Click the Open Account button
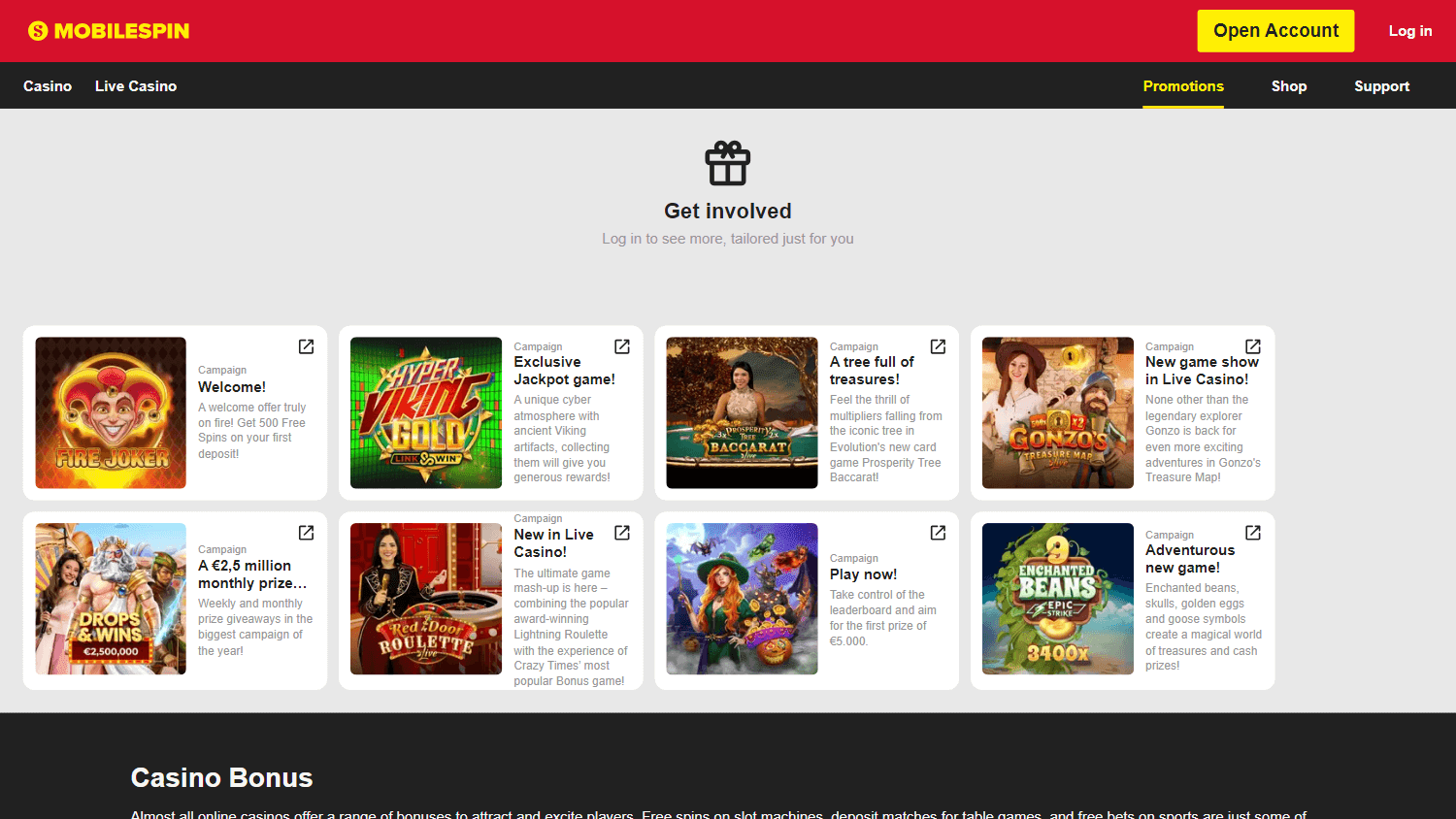 [1275, 31]
